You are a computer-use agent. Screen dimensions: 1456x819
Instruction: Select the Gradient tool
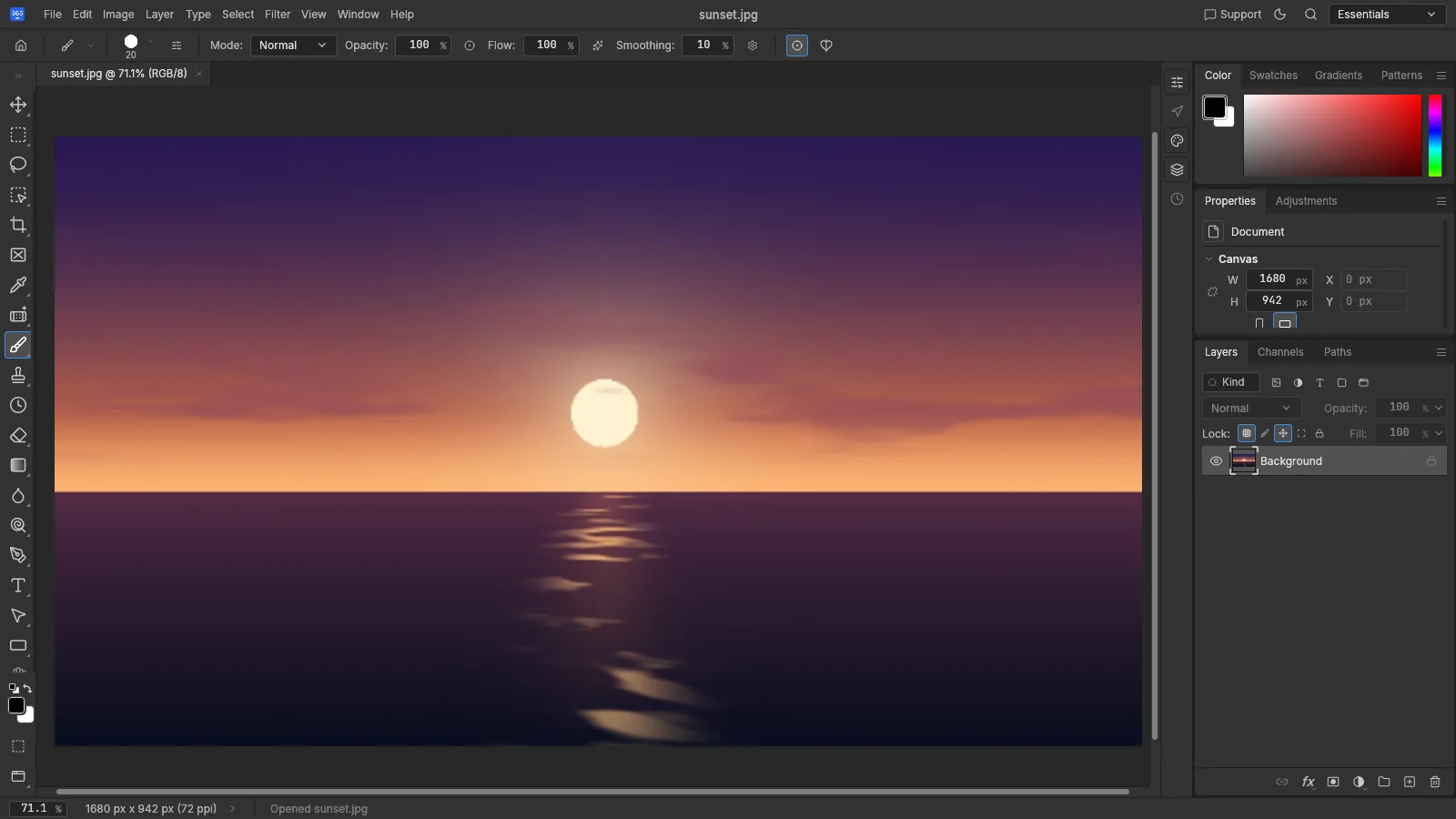coord(18,465)
